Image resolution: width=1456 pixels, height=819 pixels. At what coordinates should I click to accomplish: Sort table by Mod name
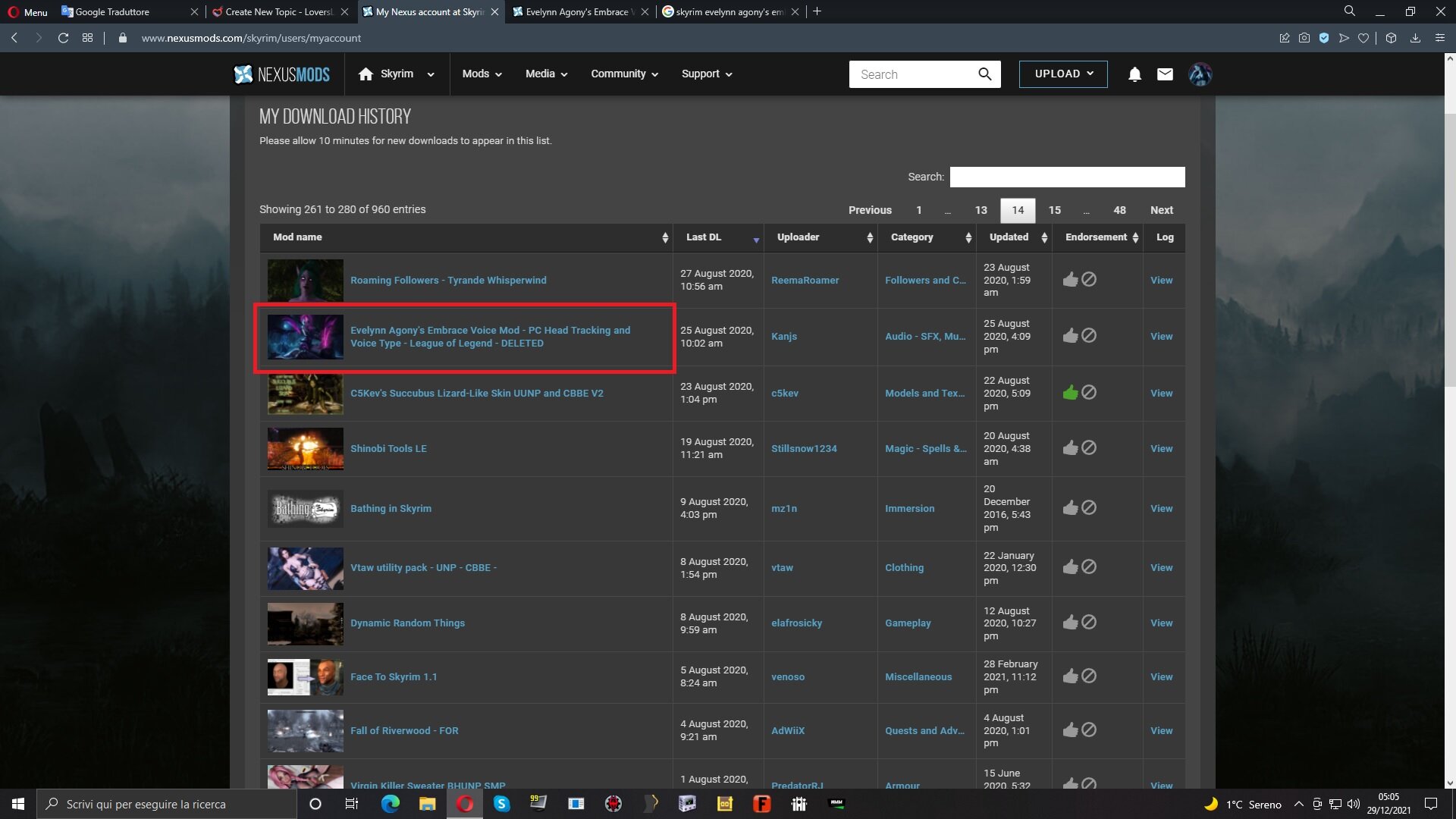coord(466,237)
